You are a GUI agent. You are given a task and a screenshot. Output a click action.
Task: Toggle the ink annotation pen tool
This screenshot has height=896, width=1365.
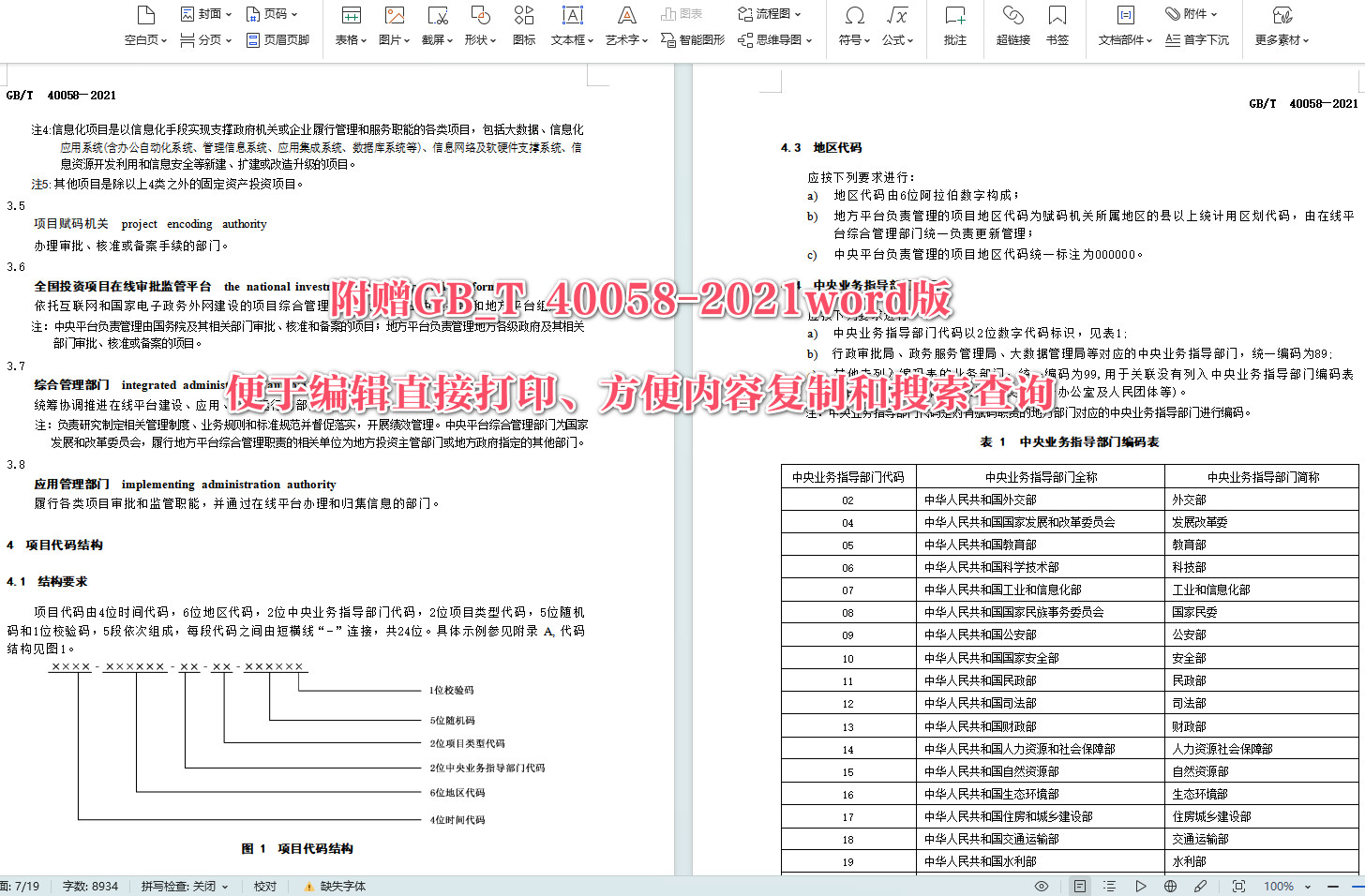(x=1199, y=885)
